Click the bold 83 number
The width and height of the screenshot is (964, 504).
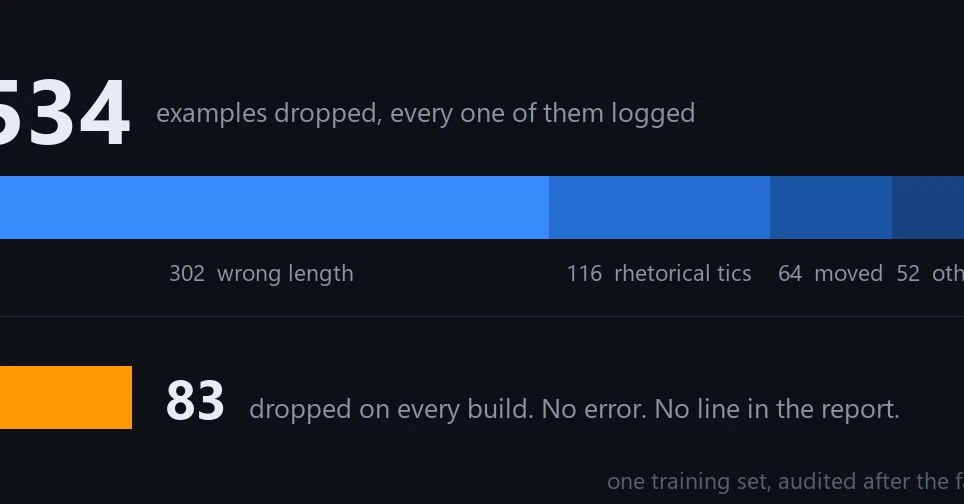[x=195, y=401]
